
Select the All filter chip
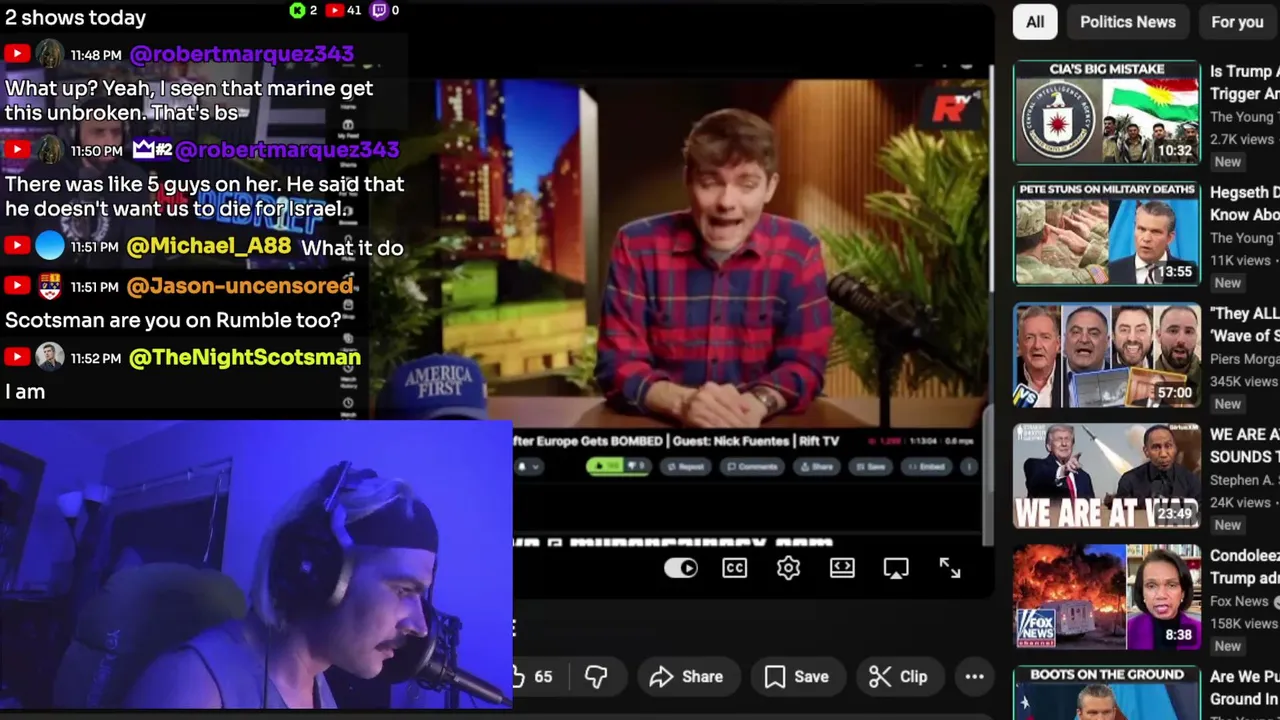1035,22
